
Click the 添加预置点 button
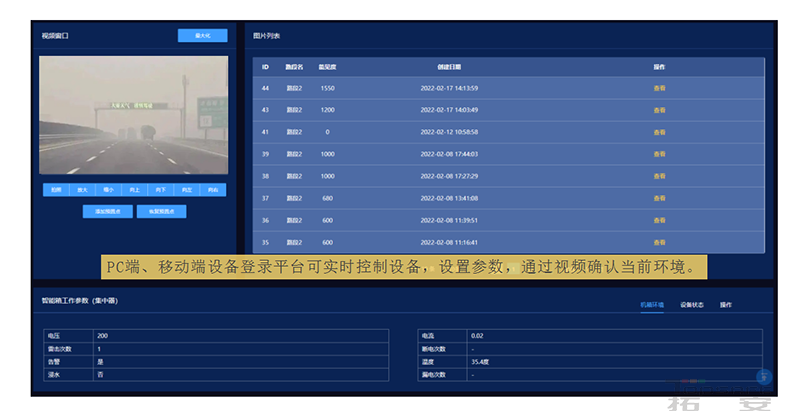click(107, 212)
